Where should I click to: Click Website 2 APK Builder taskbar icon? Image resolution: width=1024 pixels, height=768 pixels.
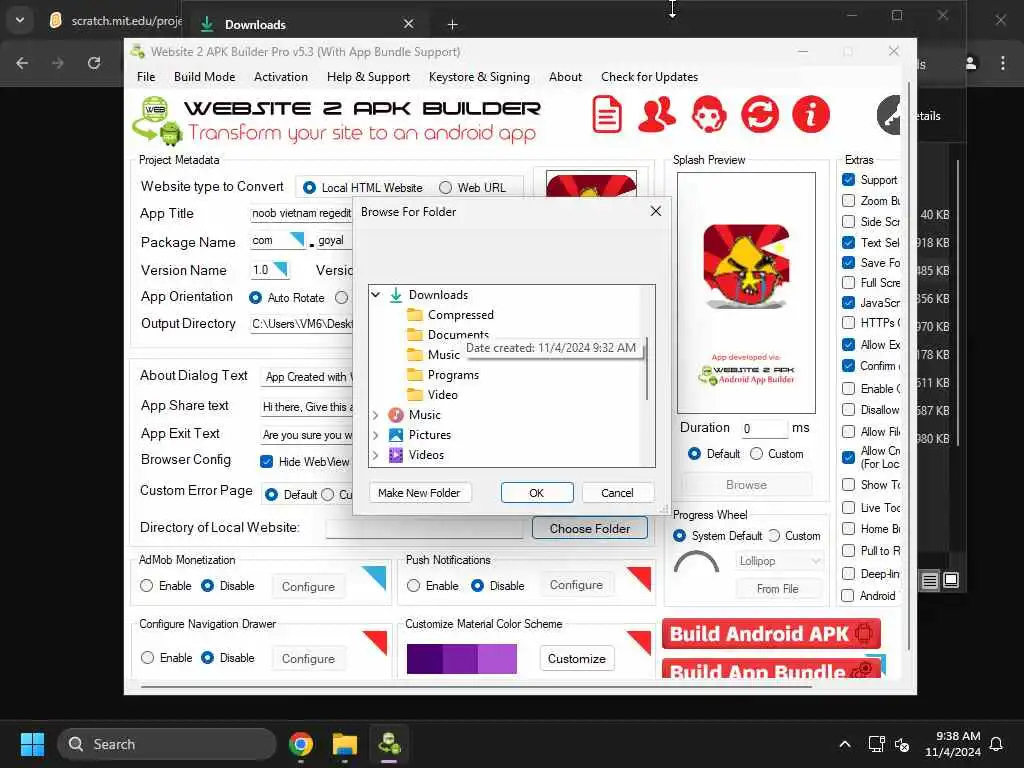(389, 744)
